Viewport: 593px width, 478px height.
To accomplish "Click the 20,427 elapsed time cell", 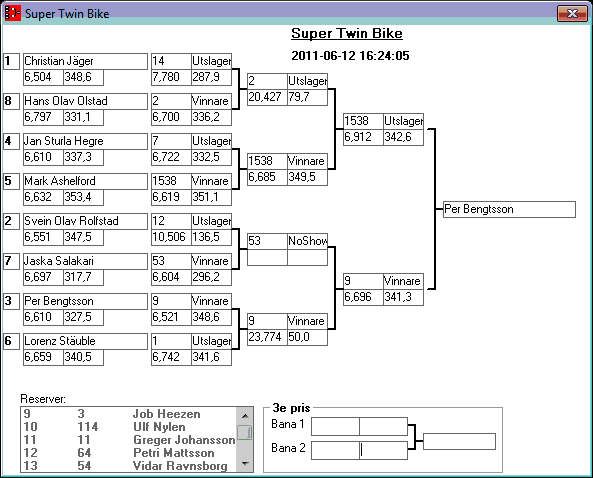I will tap(267, 97).
